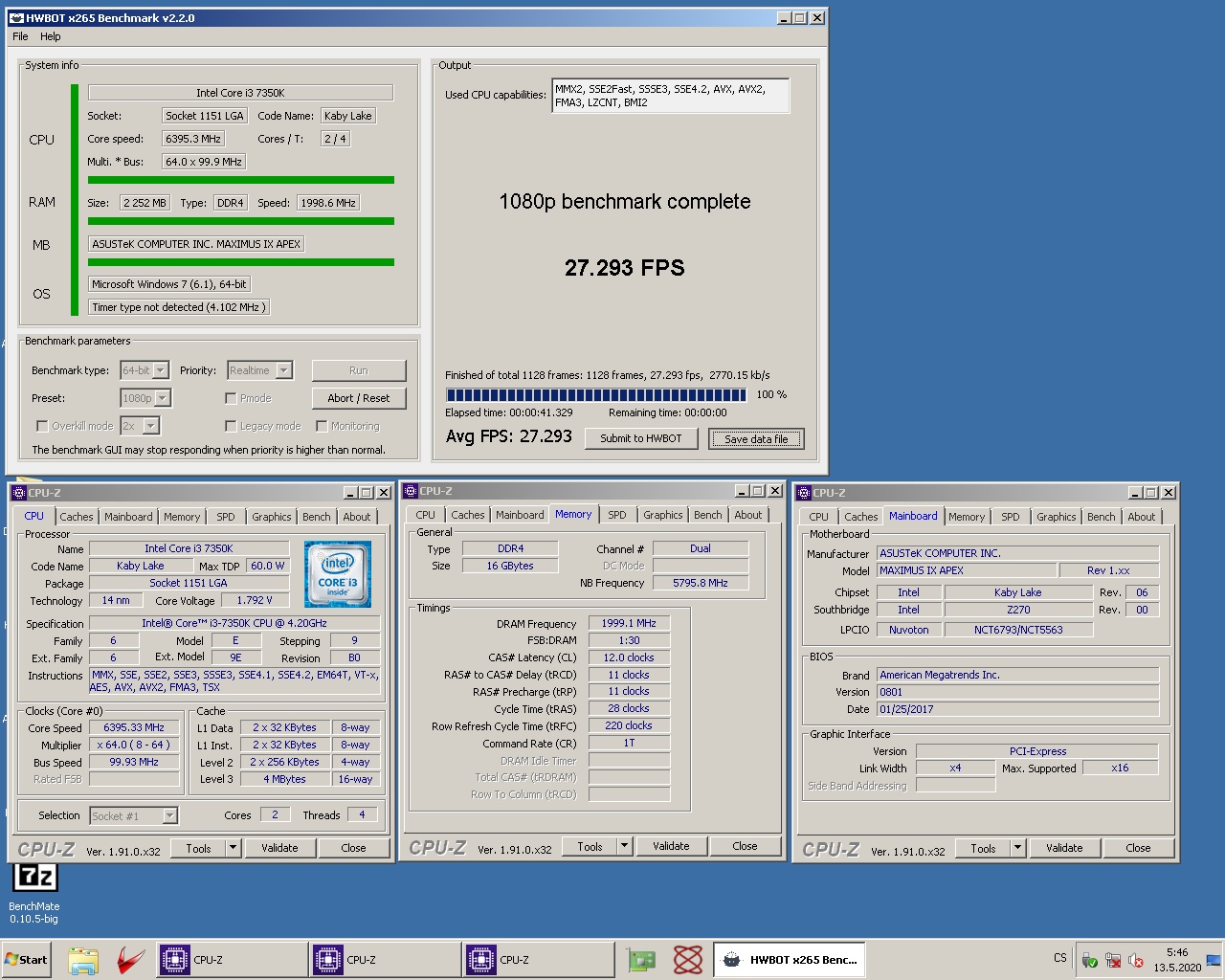
Task: Click show desktop icon beside the clock
Action: pyautogui.click(x=1214, y=960)
